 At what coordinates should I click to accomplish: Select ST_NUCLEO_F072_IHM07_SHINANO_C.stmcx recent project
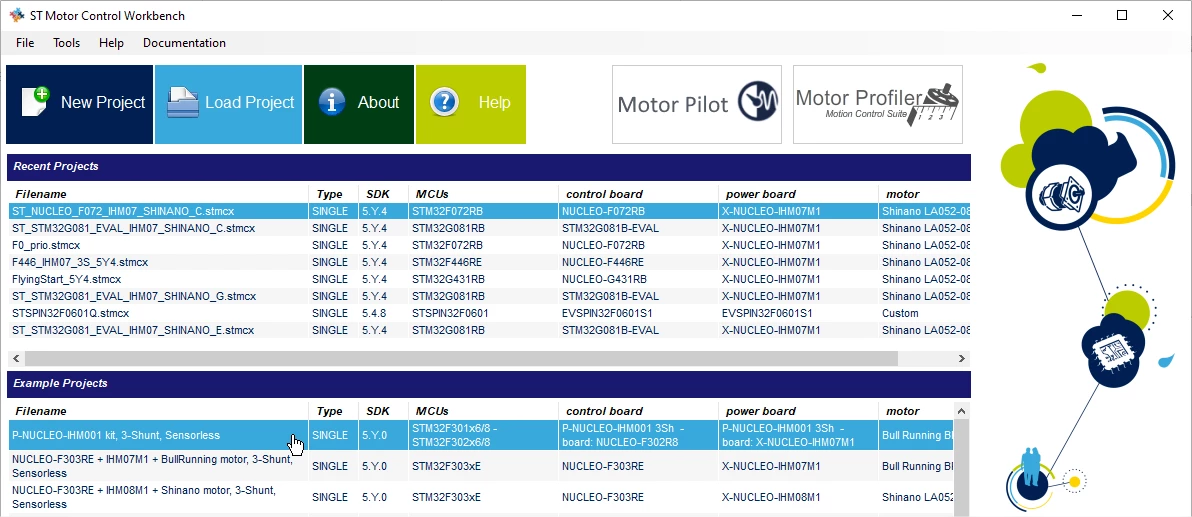(490, 211)
